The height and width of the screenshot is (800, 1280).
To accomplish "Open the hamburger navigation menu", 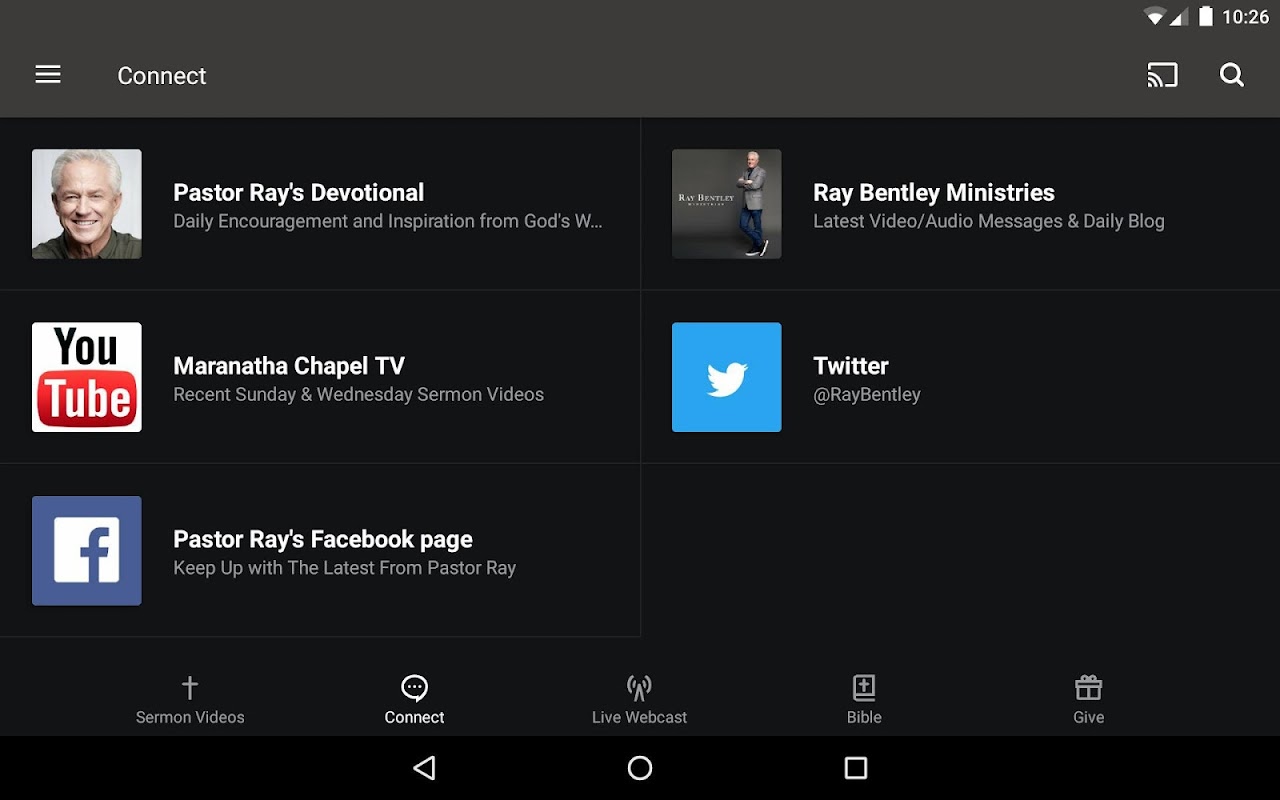I will point(48,75).
